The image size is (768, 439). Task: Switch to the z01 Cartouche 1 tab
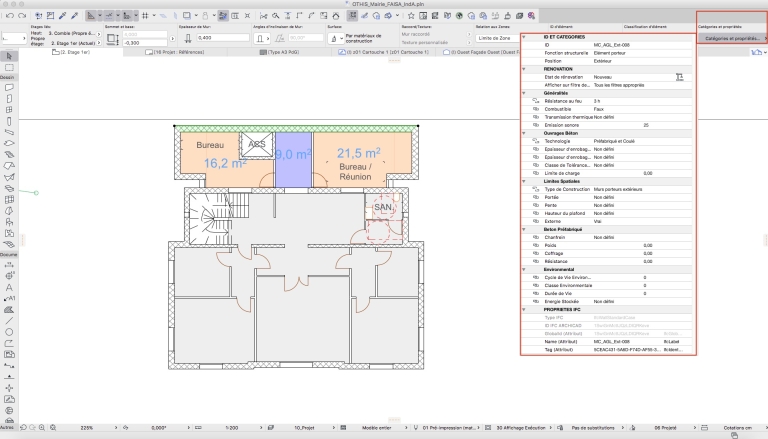pyautogui.click(x=384, y=52)
